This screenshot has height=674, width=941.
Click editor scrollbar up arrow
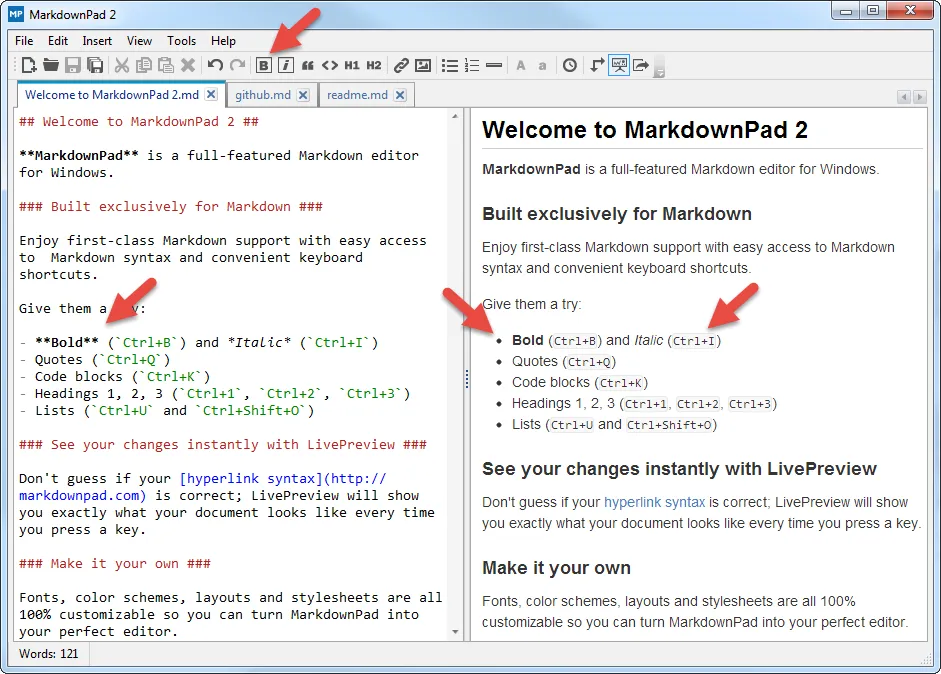click(455, 116)
